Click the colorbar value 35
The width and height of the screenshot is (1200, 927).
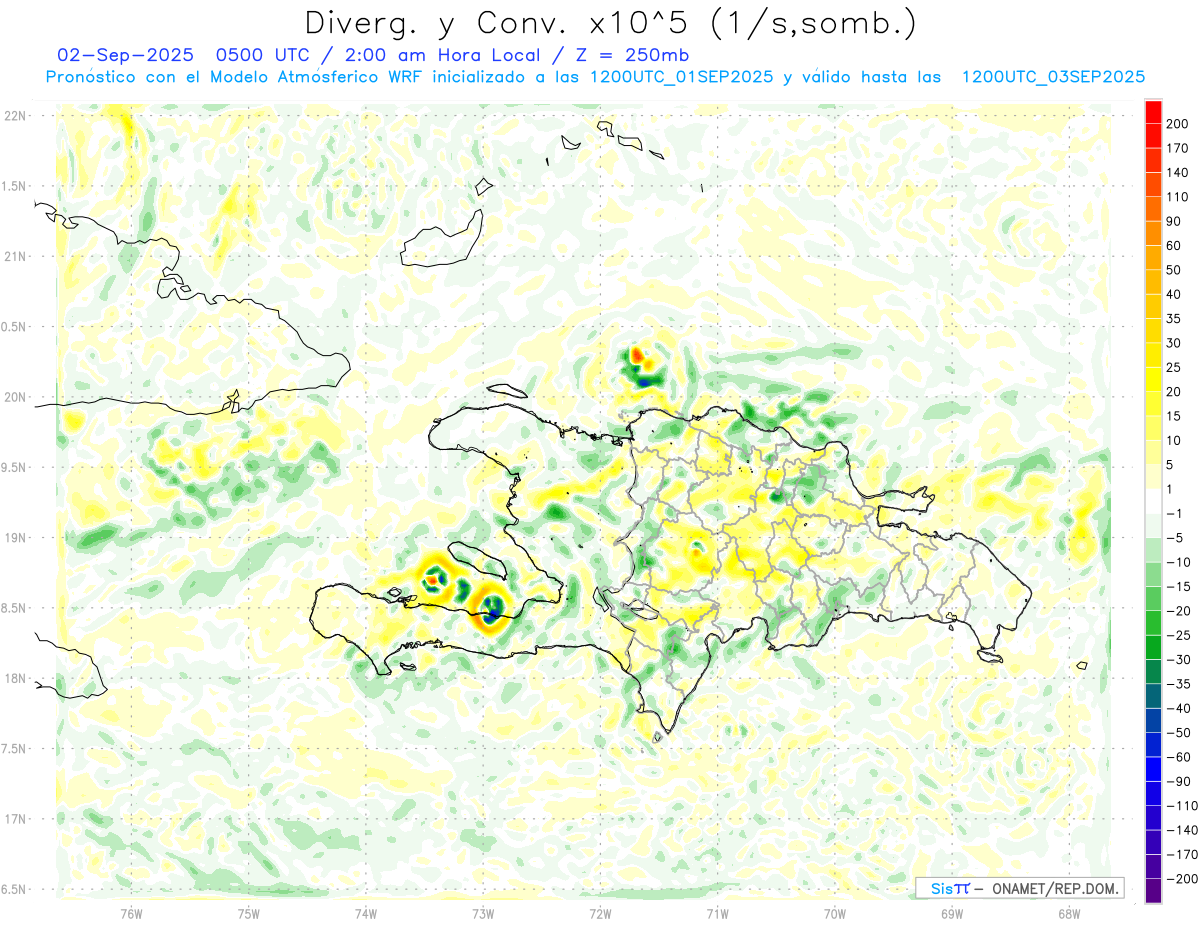pos(1174,319)
